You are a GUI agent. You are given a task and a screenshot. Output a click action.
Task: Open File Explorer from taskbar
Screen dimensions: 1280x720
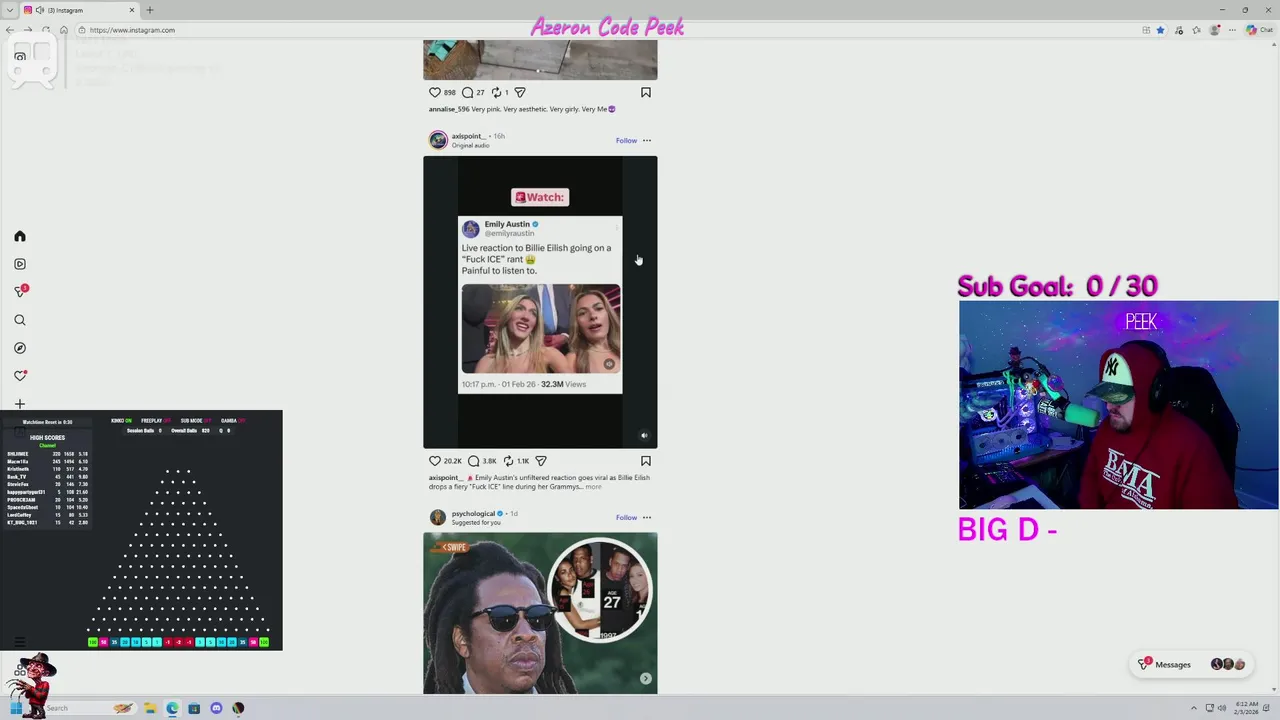pos(150,708)
